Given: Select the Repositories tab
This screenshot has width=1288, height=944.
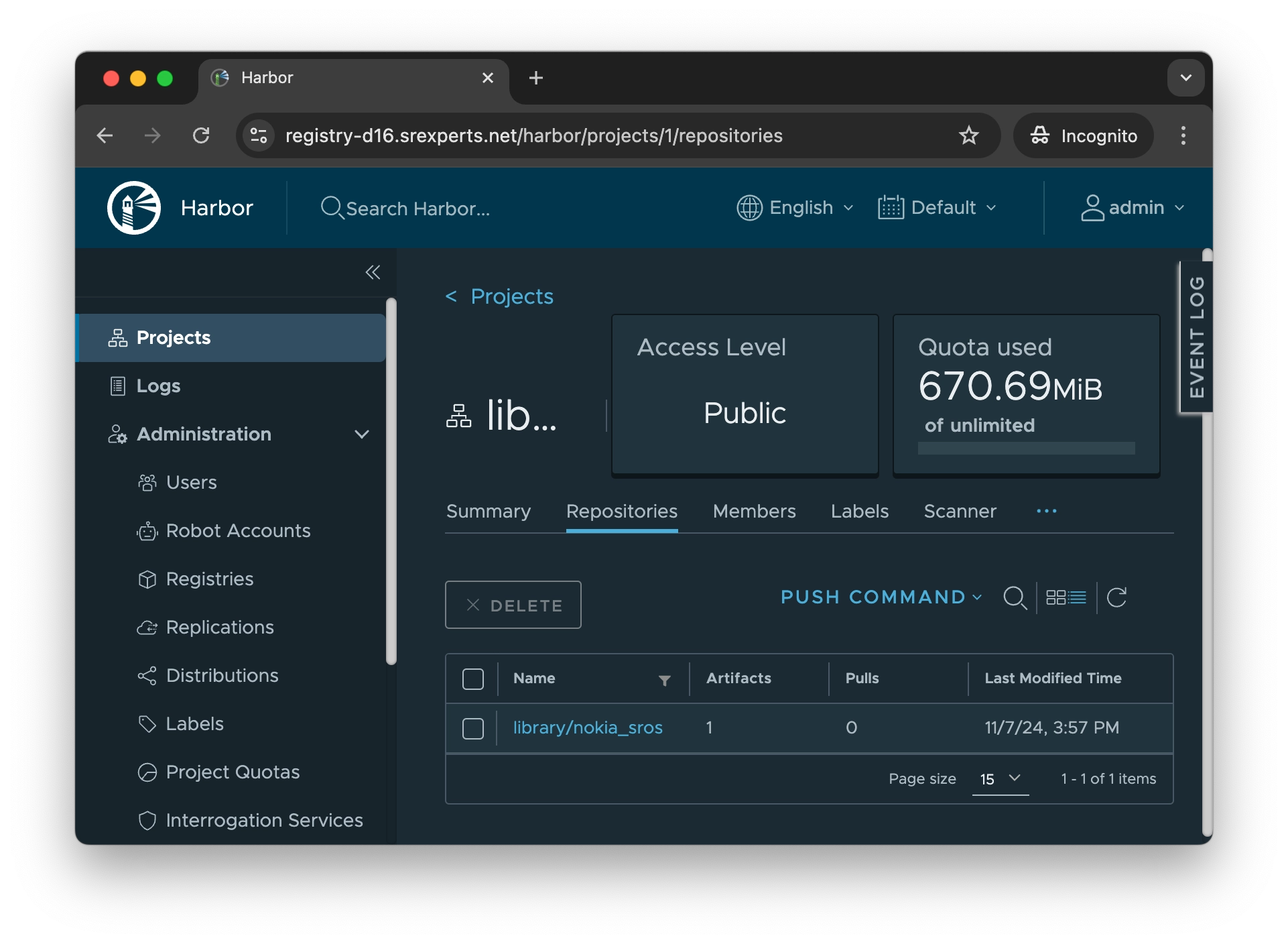Looking at the screenshot, I should coord(622,512).
